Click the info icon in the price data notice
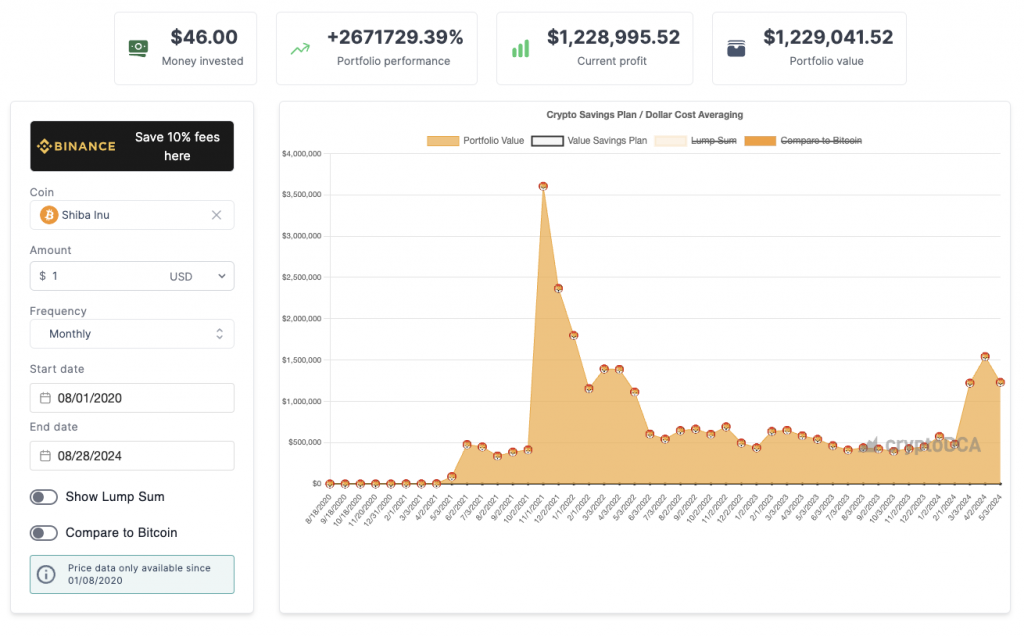 (x=46, y=574)
